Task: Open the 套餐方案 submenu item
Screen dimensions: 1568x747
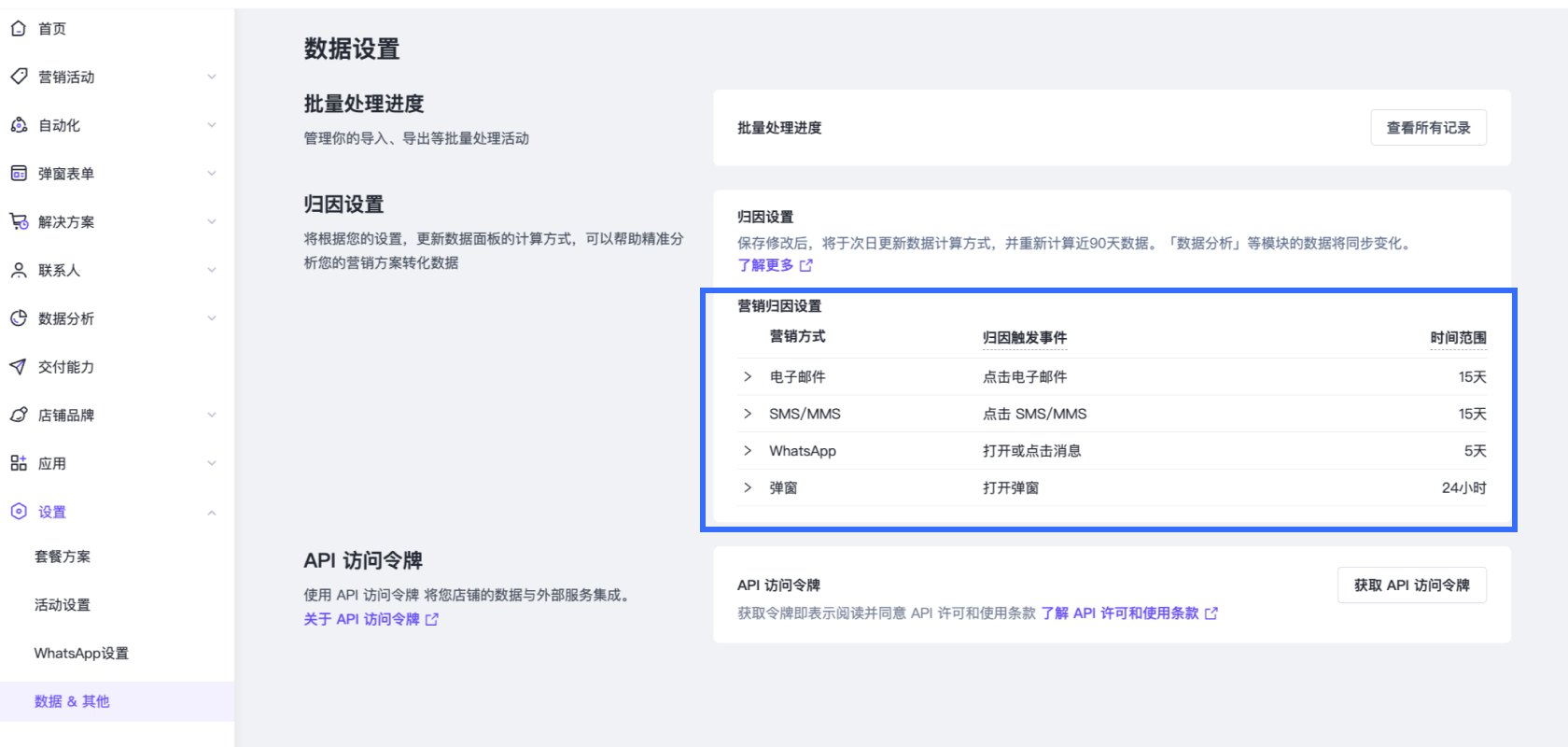Action: [63, 557]
